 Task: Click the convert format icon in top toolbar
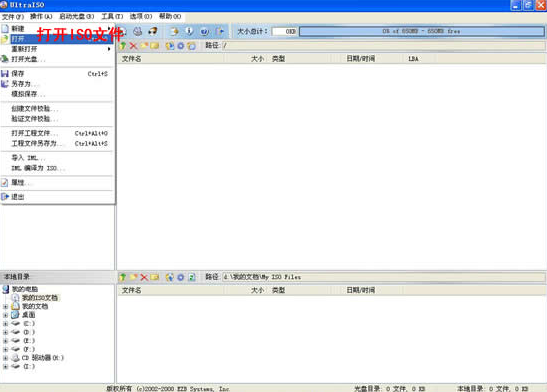pos(174,31)
